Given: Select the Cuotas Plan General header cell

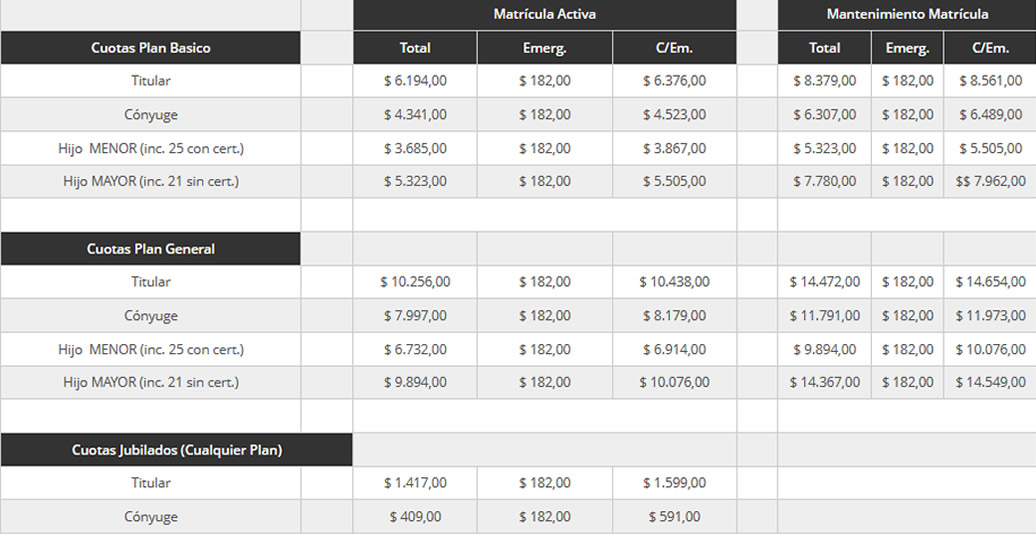Looking at the screenshot, I should tap(151, 249).
